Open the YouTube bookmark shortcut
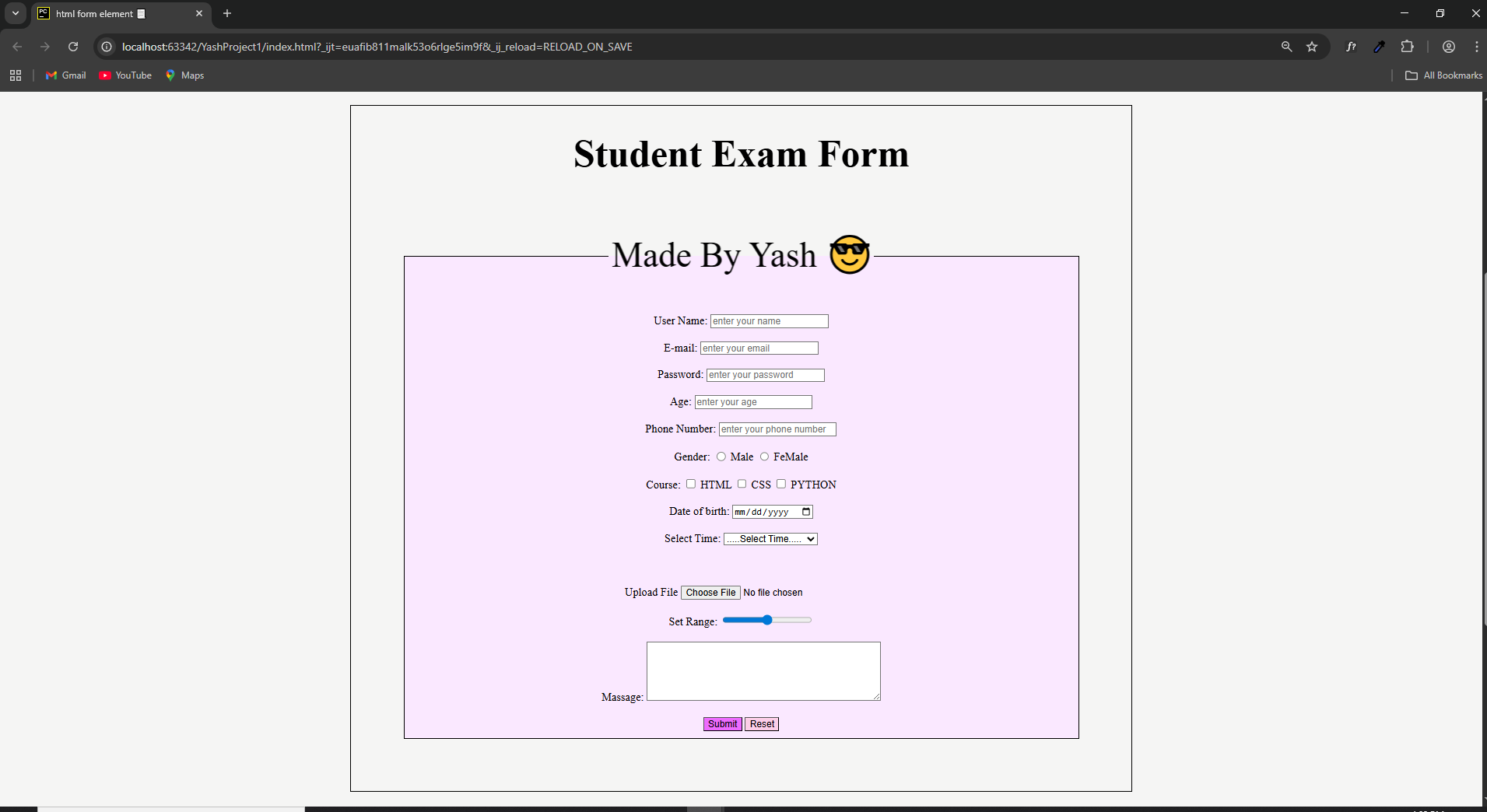Screen dimensions: 1487x812 (x=125, y=75)
